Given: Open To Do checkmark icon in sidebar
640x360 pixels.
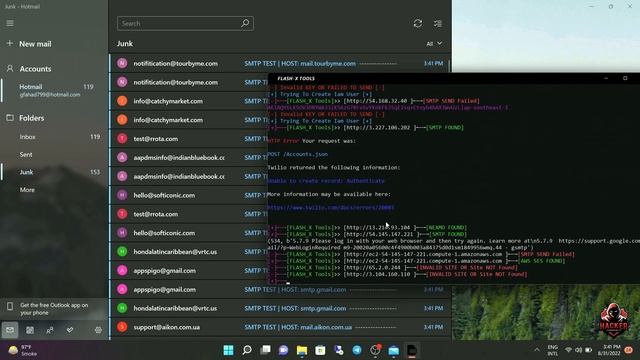Looking at the screenshot, I should point(70,330).
